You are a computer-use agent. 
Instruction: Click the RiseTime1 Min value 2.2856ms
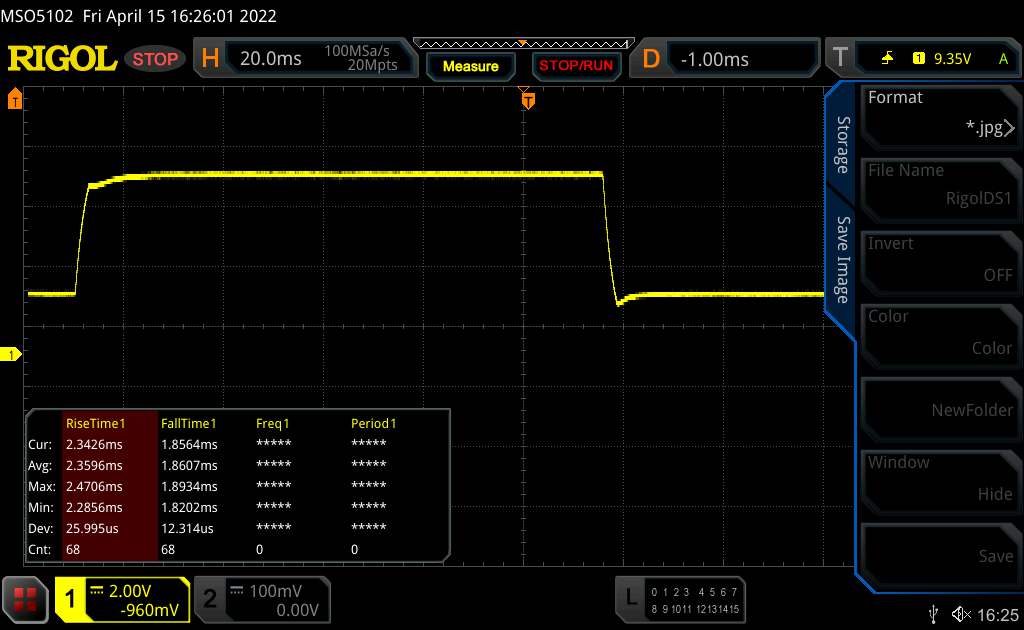[x=94, y=507]
